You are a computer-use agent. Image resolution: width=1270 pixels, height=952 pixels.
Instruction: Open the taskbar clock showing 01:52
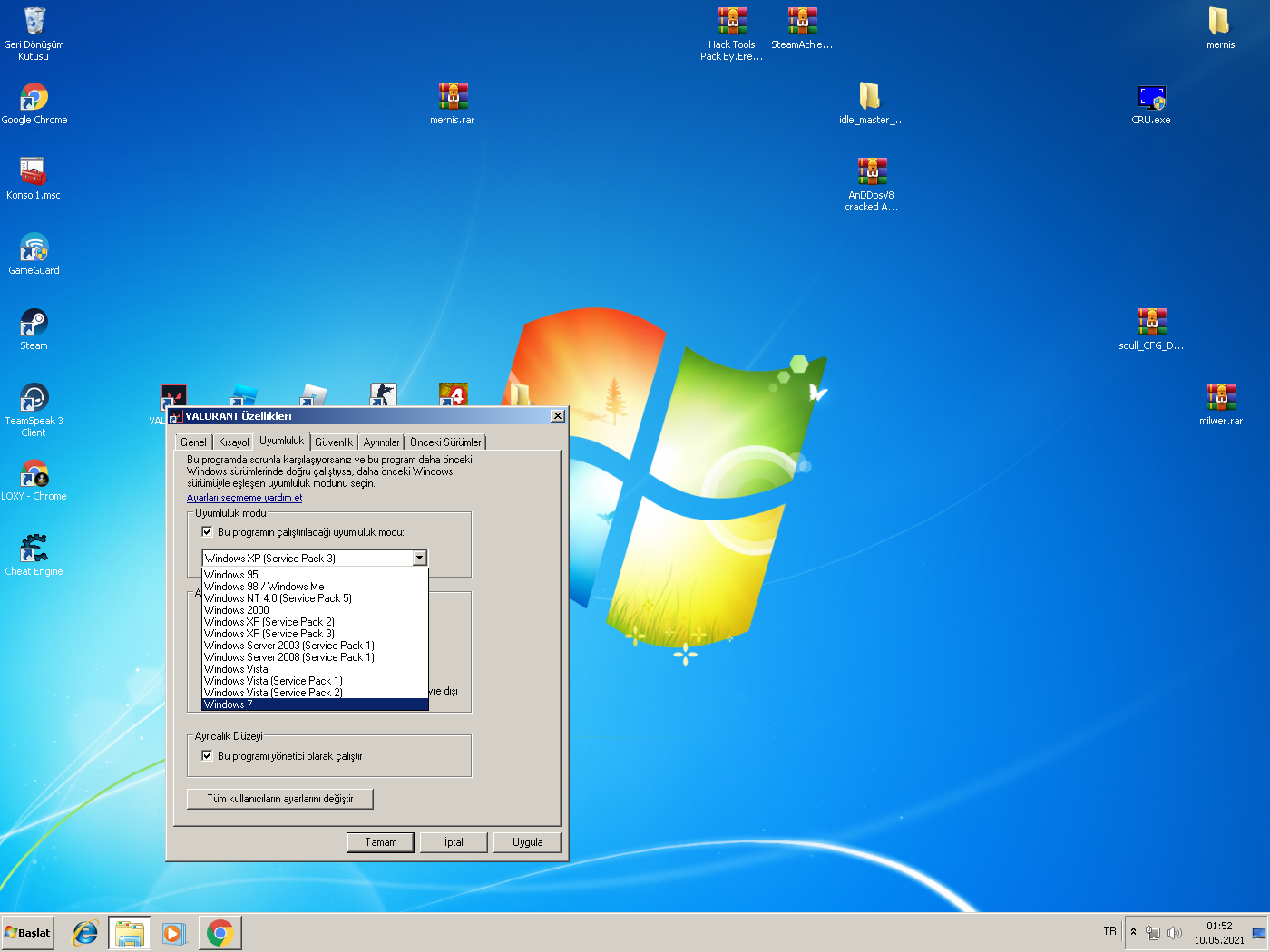(1219, 933)
